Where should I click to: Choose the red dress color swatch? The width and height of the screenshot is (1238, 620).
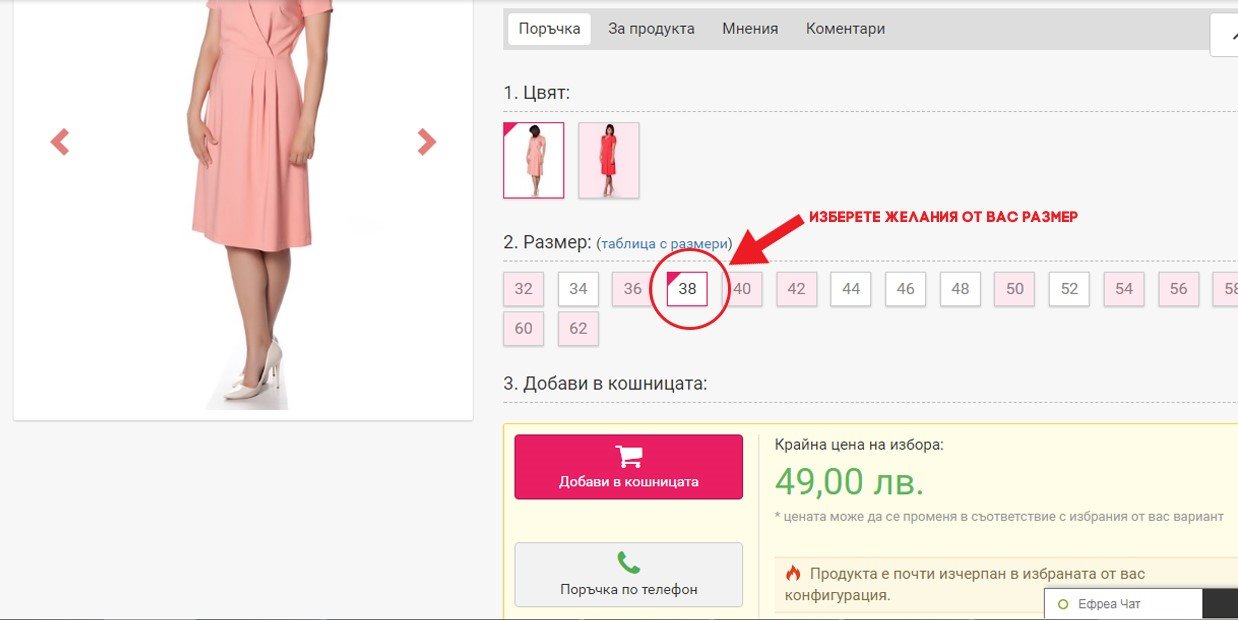609,160
